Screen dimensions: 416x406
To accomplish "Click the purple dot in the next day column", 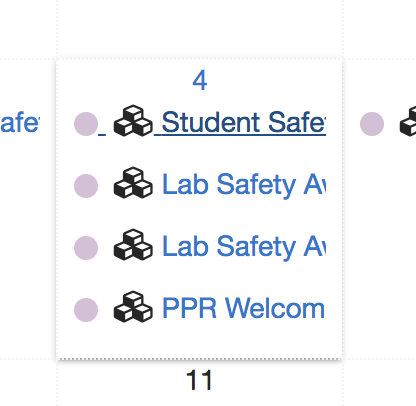I will pos(372,124).
